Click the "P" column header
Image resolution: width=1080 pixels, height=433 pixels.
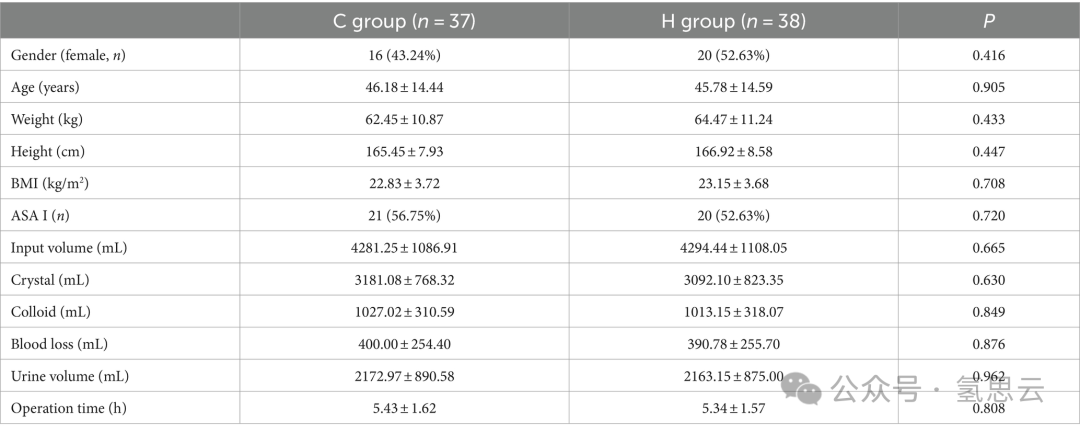click(988, 21)
